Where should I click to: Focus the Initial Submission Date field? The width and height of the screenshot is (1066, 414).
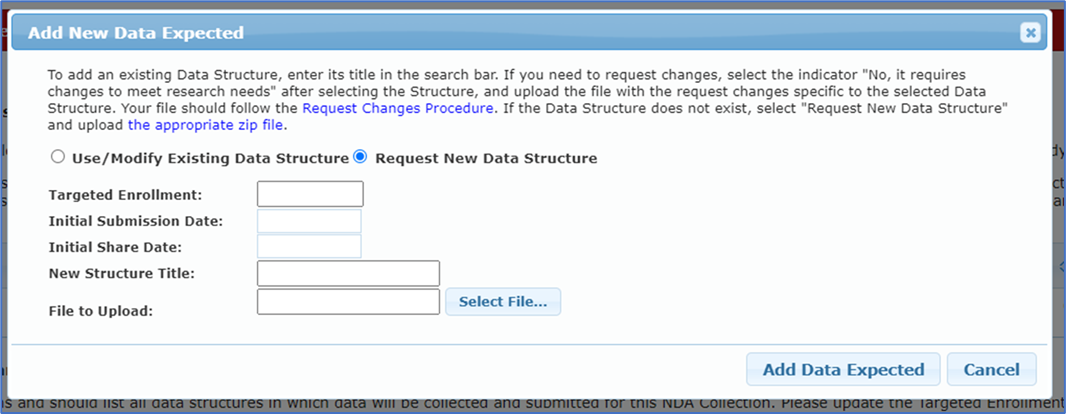(310, 221)
